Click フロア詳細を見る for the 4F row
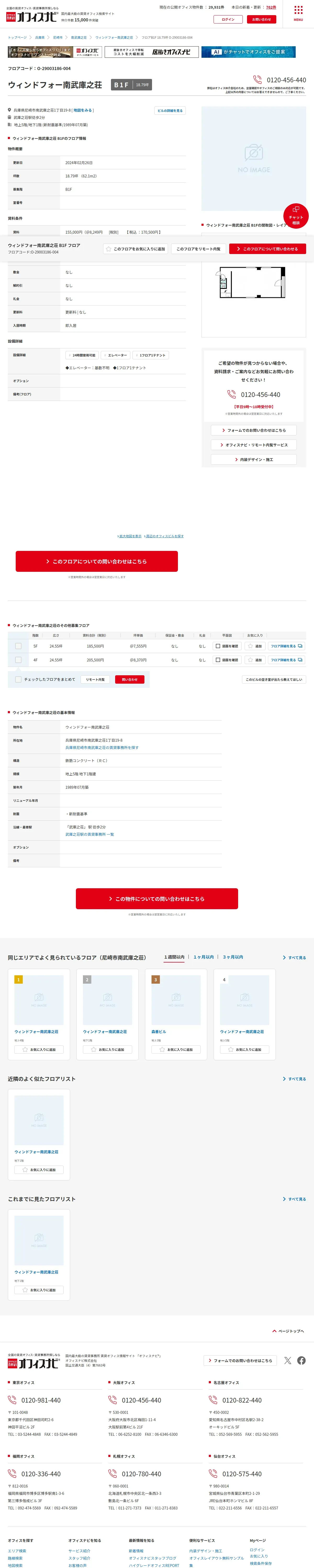The image size is (314, 1568). (286, 660)
